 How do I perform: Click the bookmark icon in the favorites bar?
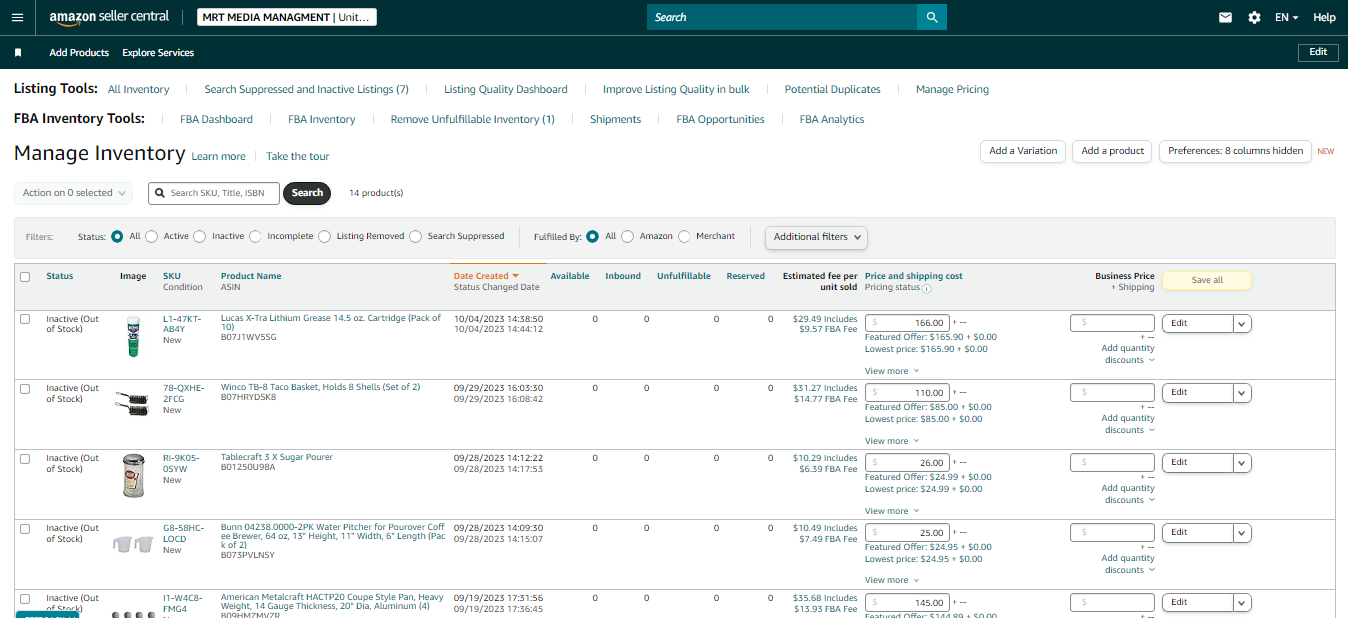tap(18, 52)
